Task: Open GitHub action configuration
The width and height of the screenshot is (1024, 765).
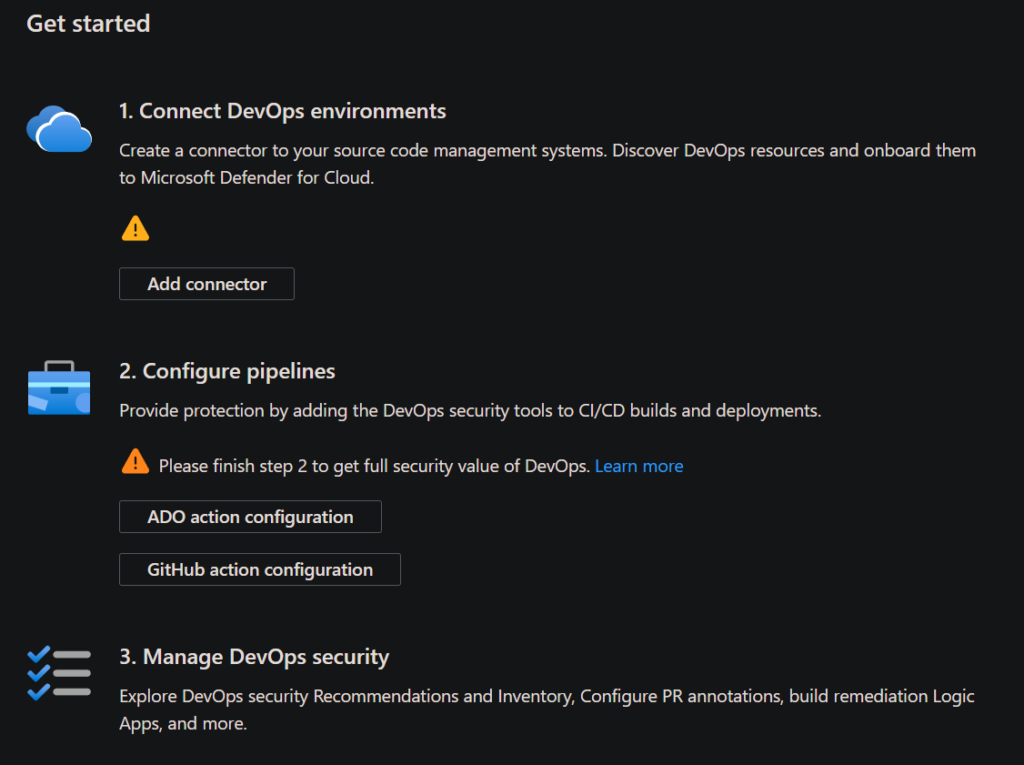Action: click(260, 570)
